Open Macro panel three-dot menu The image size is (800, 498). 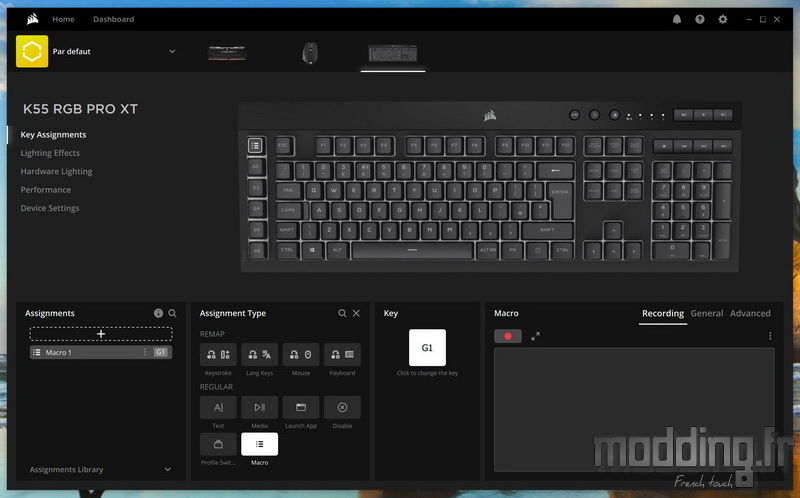(x=770, y=336)
